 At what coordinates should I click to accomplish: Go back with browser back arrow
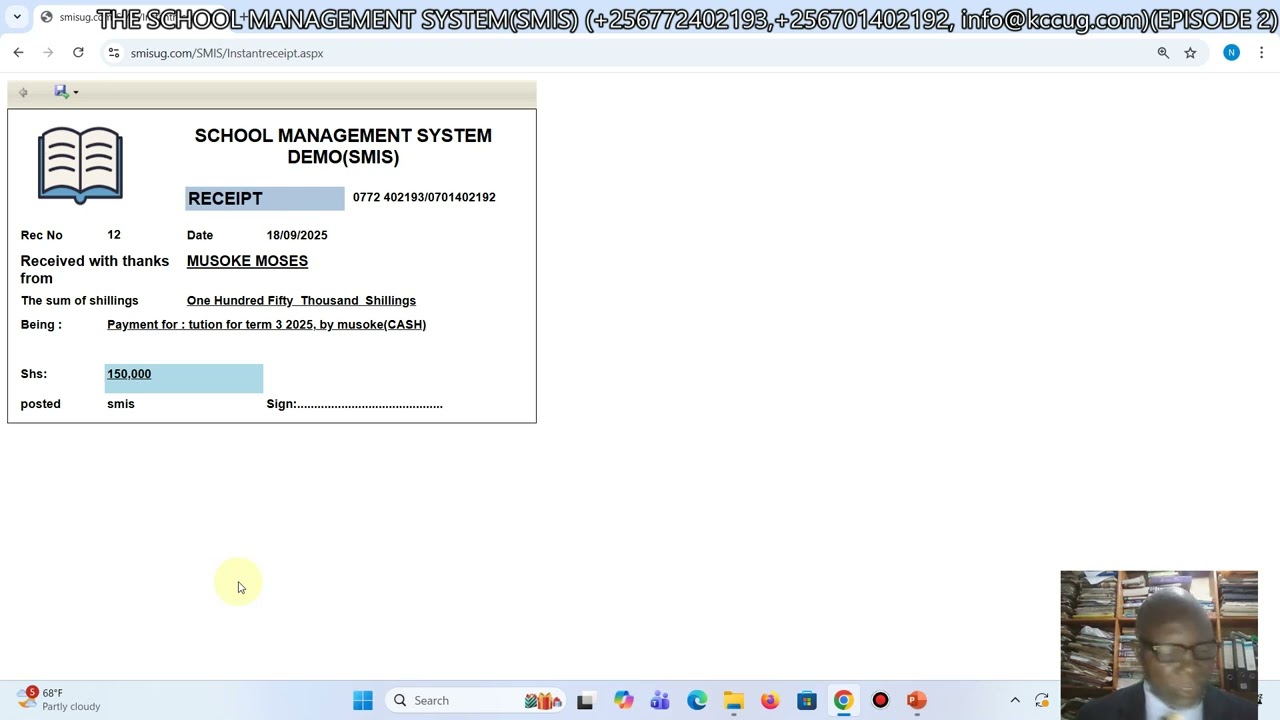tap(18, 53)
